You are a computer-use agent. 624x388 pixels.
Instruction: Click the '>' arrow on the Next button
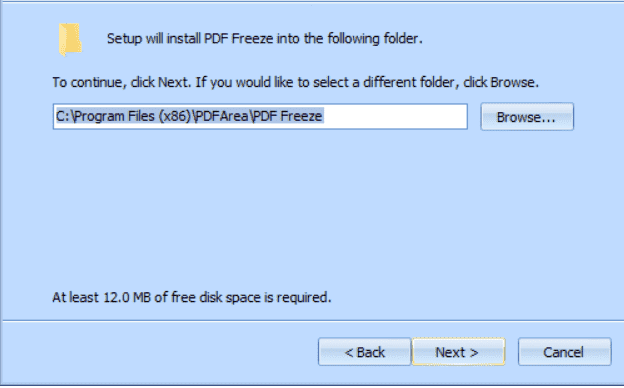474,353
